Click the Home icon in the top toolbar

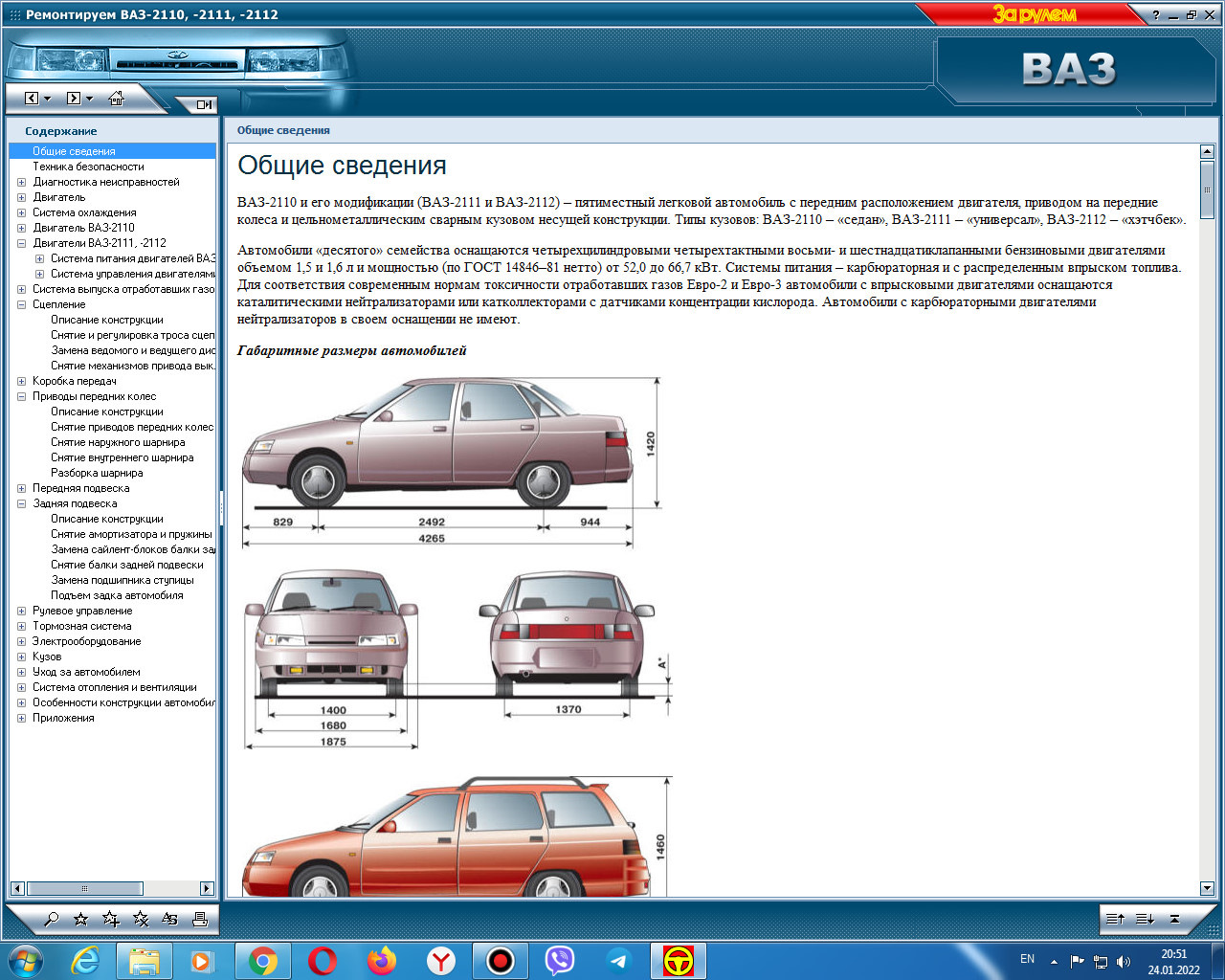(x=117, y=99)
